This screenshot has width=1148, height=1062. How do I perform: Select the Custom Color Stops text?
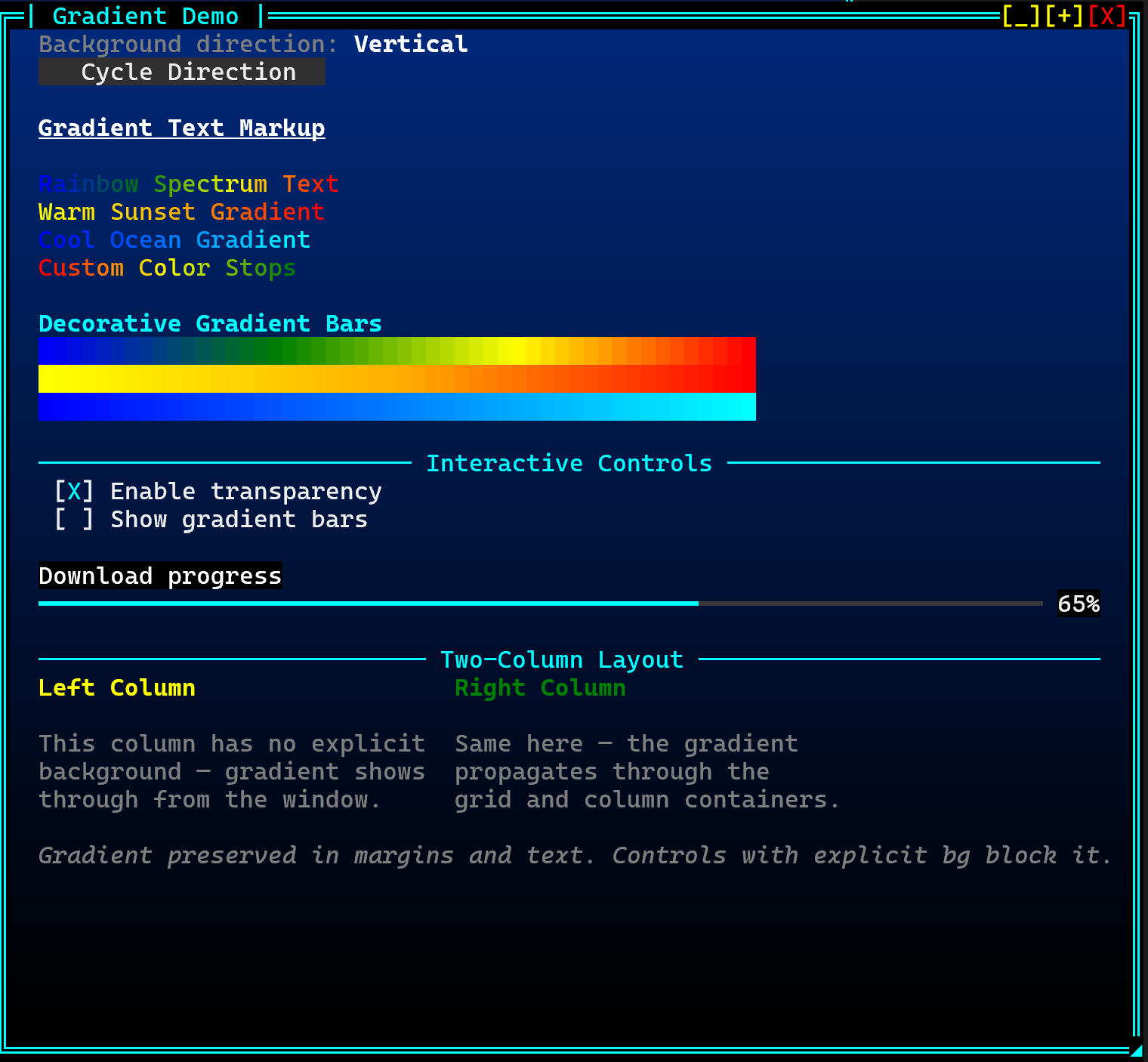(167, 267)
